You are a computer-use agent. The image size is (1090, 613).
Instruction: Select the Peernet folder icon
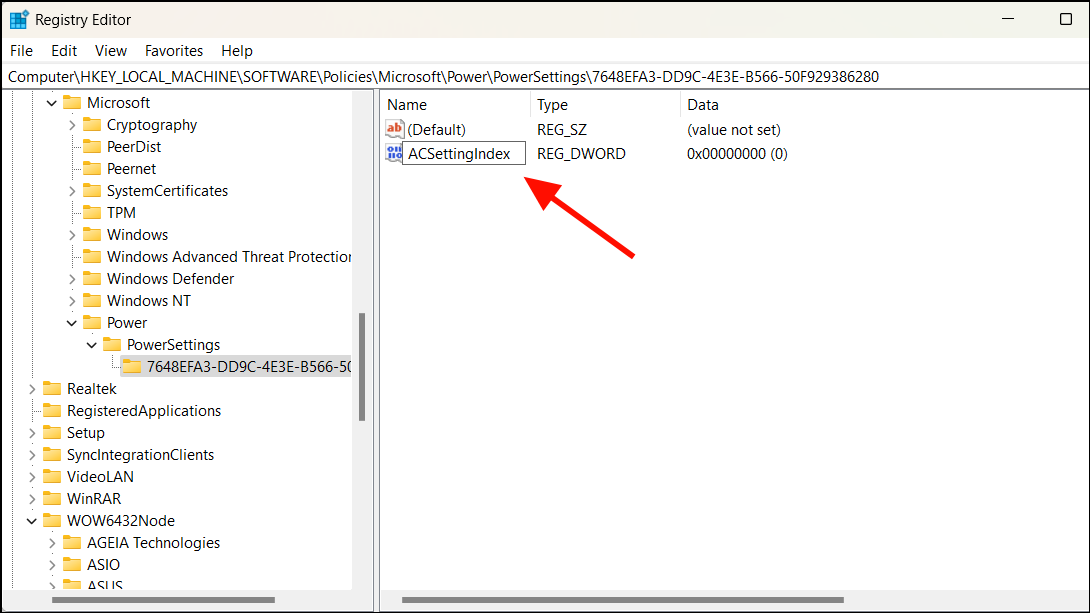(92, 169)
